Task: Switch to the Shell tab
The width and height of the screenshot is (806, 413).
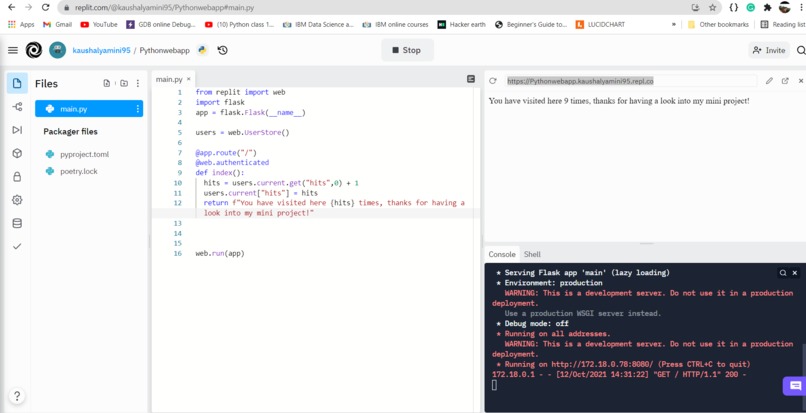Action: pyautogui.click(x=532, y=254)
